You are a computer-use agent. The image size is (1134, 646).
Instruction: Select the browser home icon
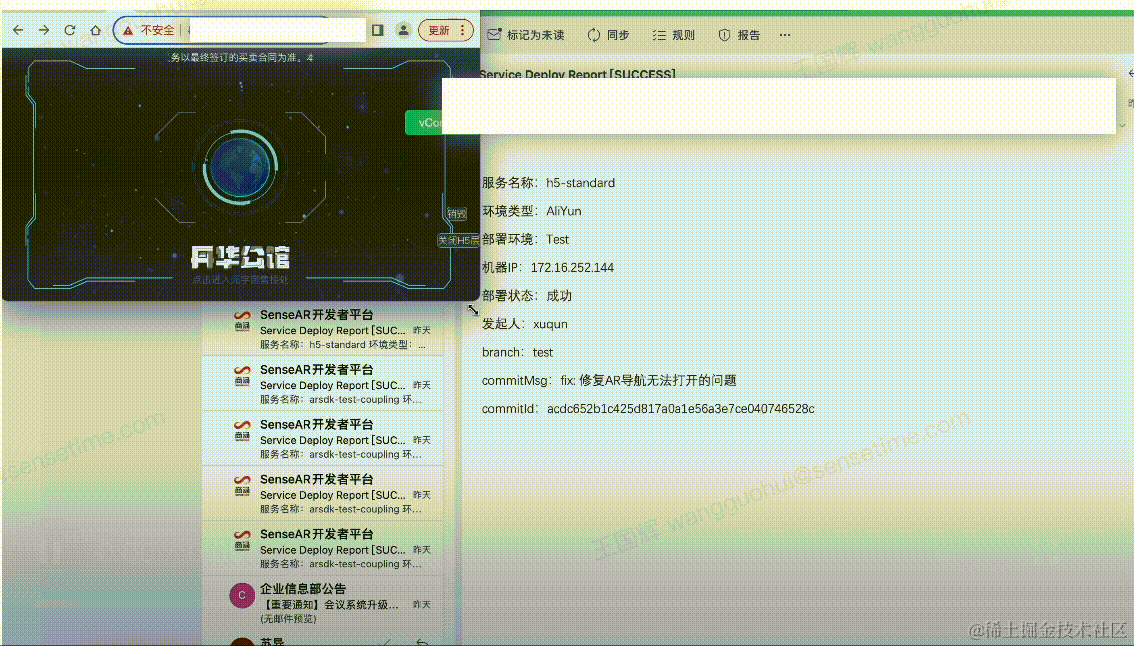click(94, 30)
